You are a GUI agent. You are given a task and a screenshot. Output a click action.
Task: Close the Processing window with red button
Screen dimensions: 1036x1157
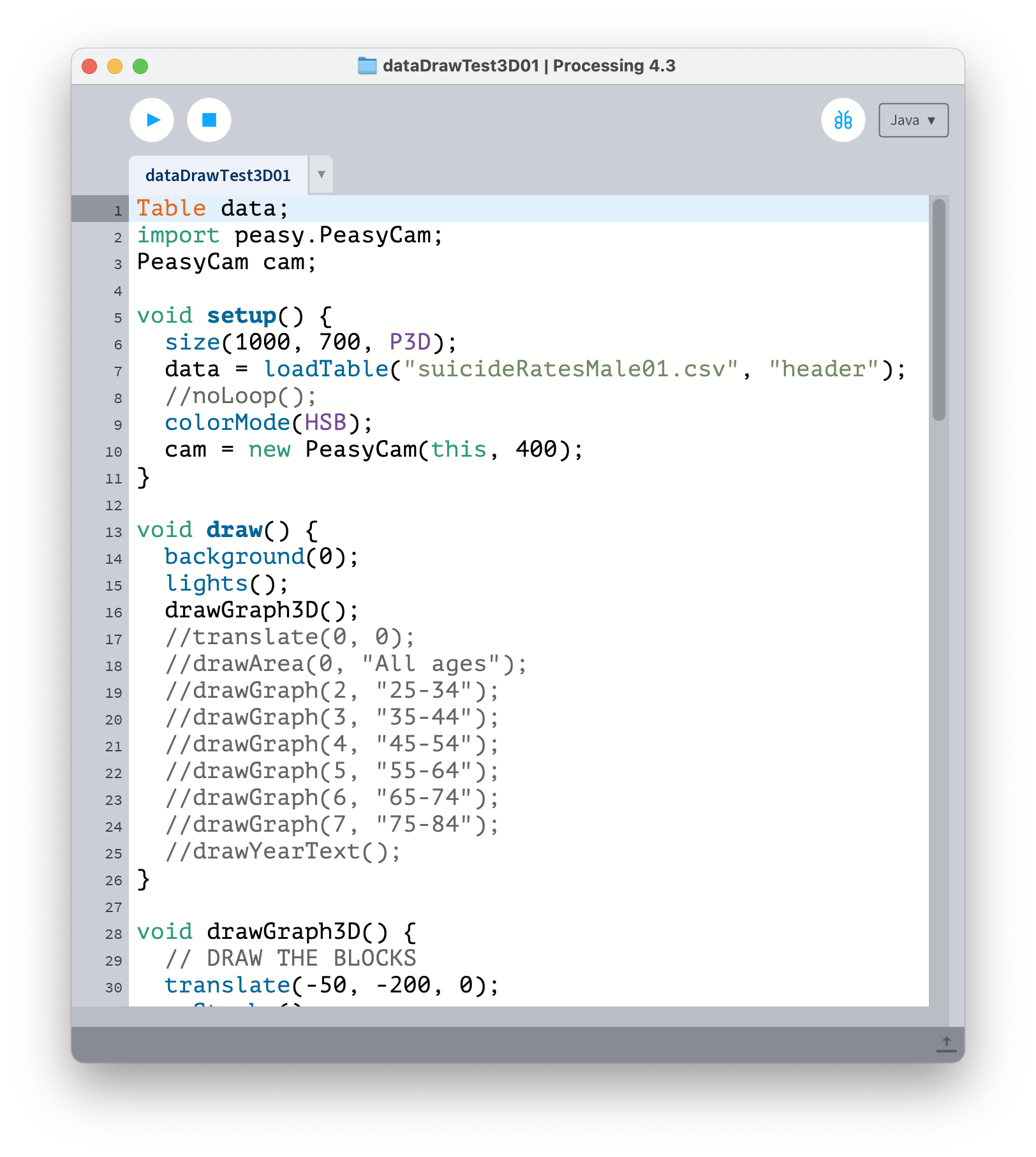90,66
